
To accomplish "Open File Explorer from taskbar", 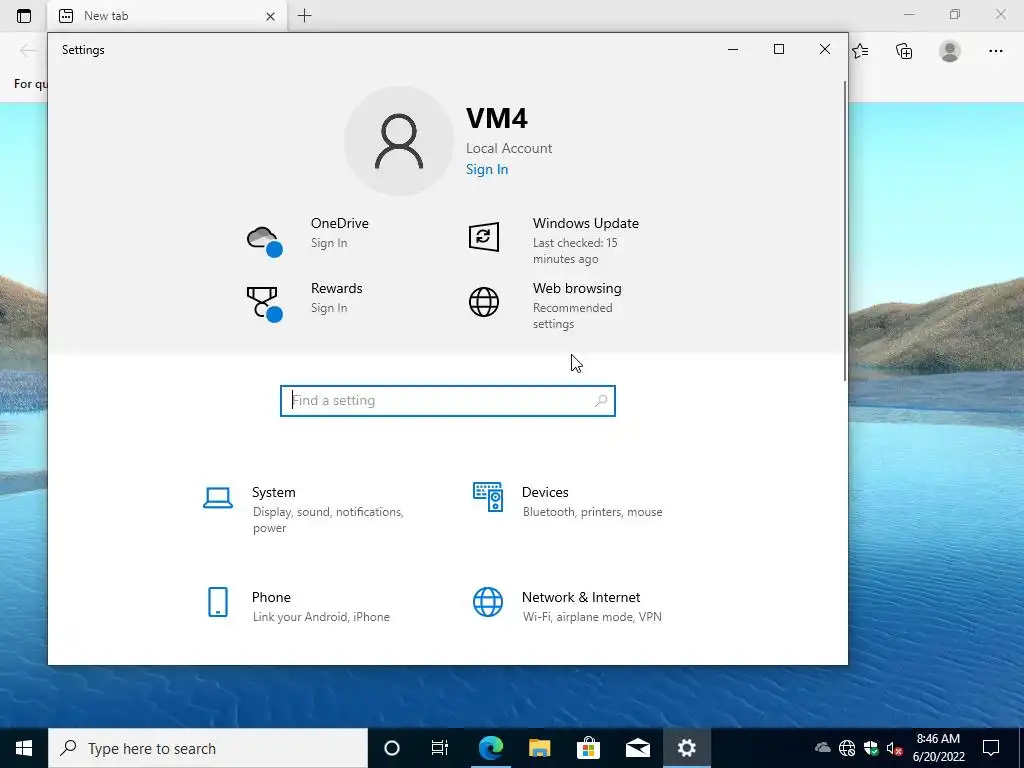I will [x=539, y=748].
